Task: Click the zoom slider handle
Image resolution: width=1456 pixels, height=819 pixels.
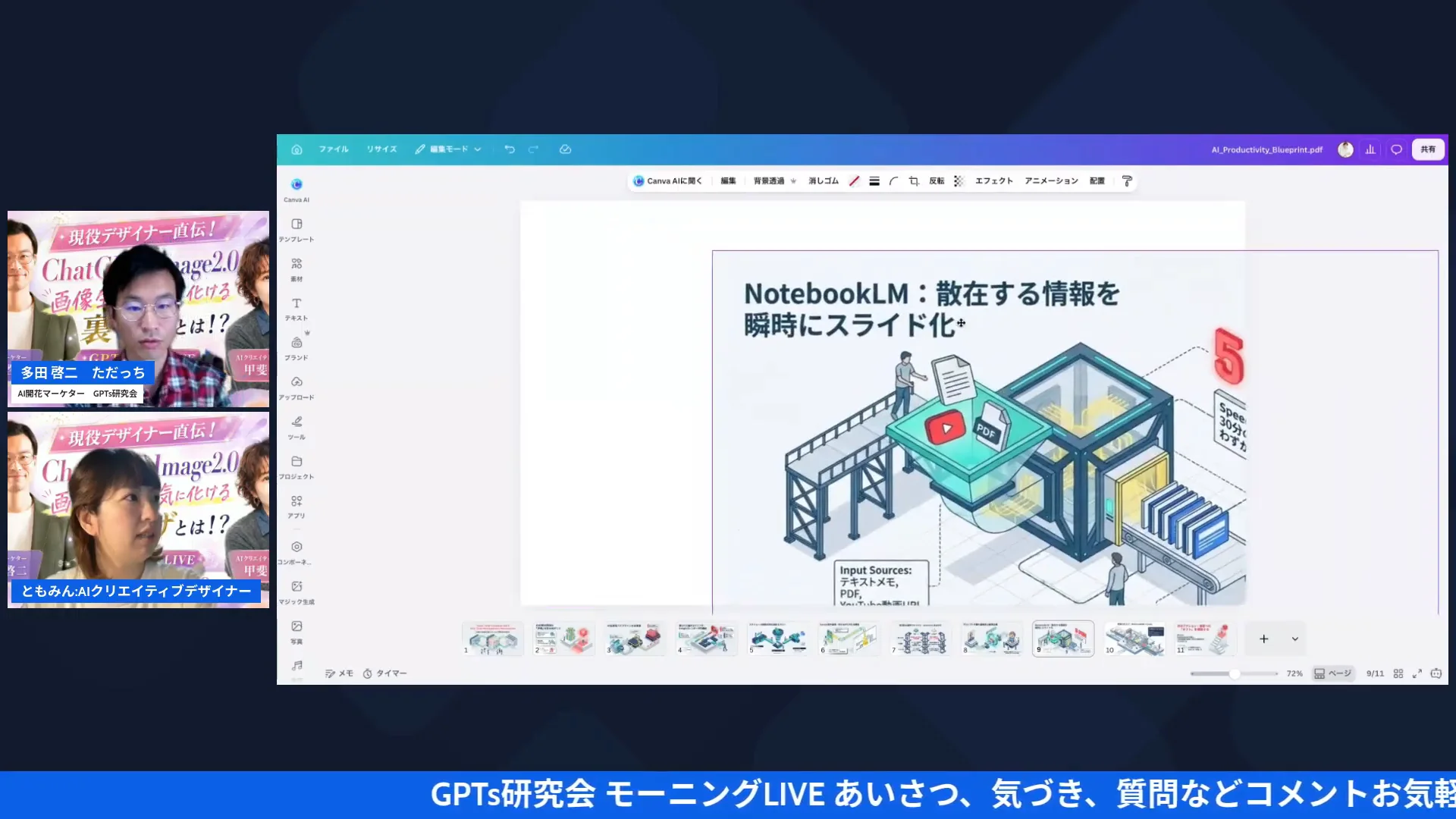Action: click(1235, 673)
